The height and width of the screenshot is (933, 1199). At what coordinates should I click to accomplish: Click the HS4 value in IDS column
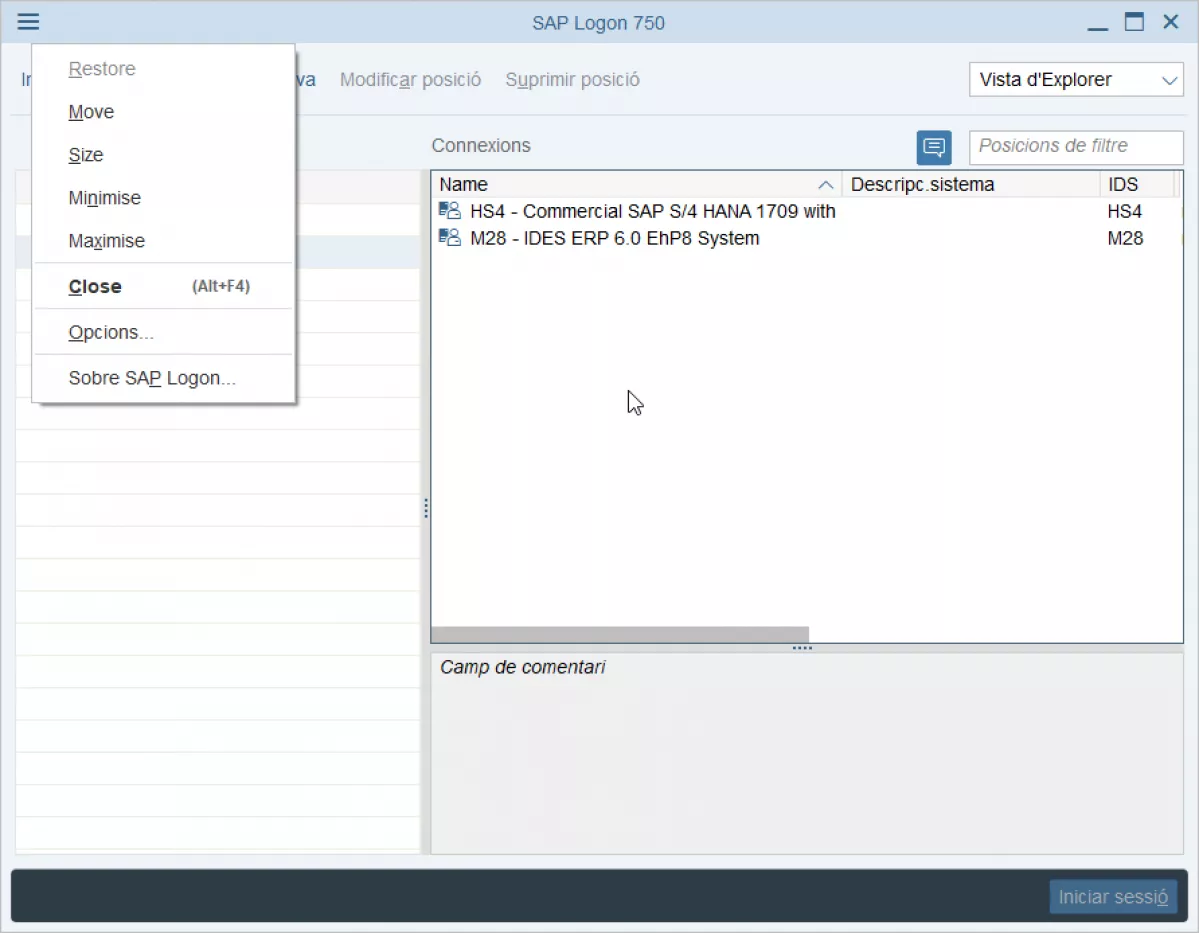pos(1124,211)
